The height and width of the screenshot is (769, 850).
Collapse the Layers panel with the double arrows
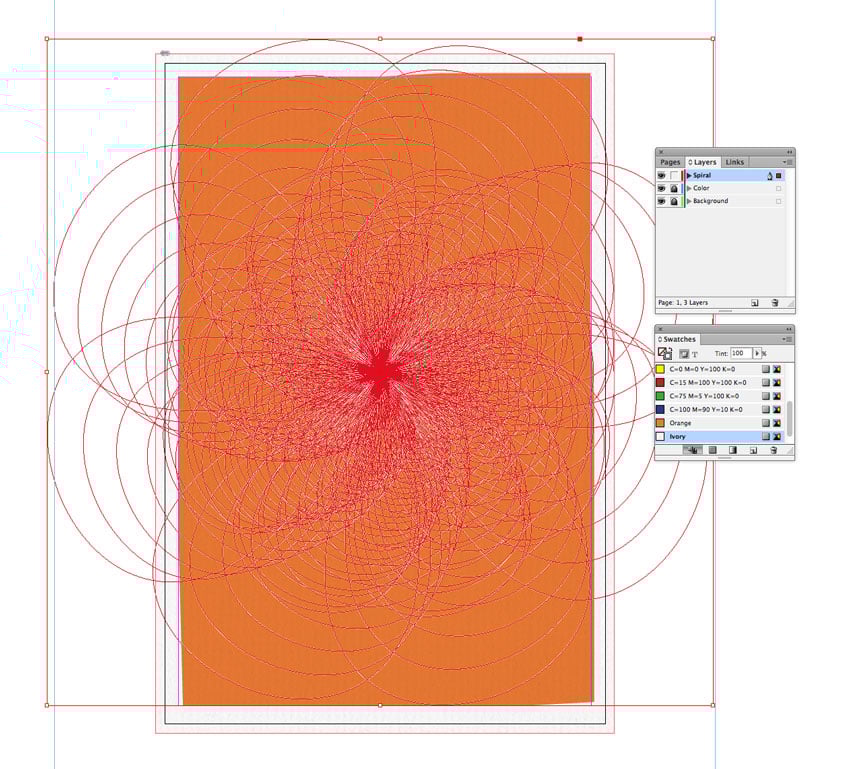tap(789, 152)
